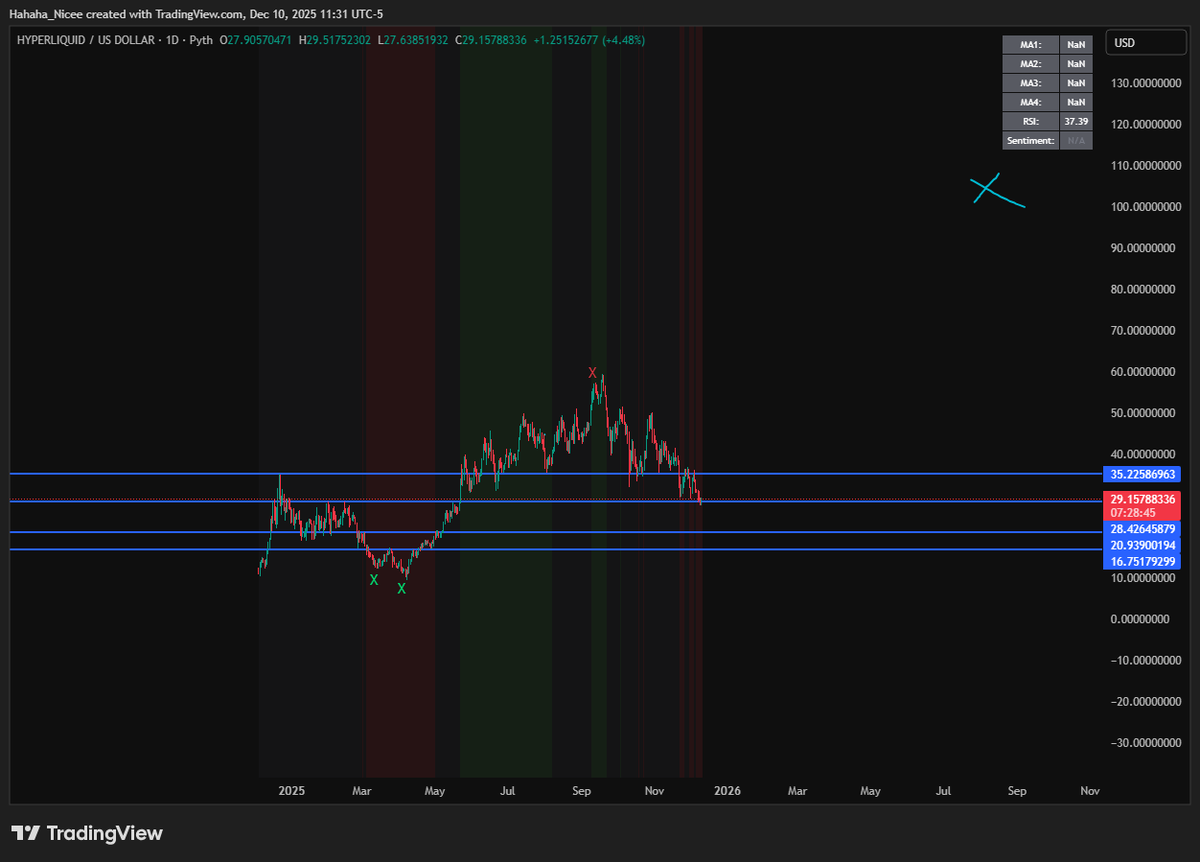Click the 16.75179299 price line label
The width and height of the screenshot is (1200, 862).
pyautogui.click(x=1144, y=562)
